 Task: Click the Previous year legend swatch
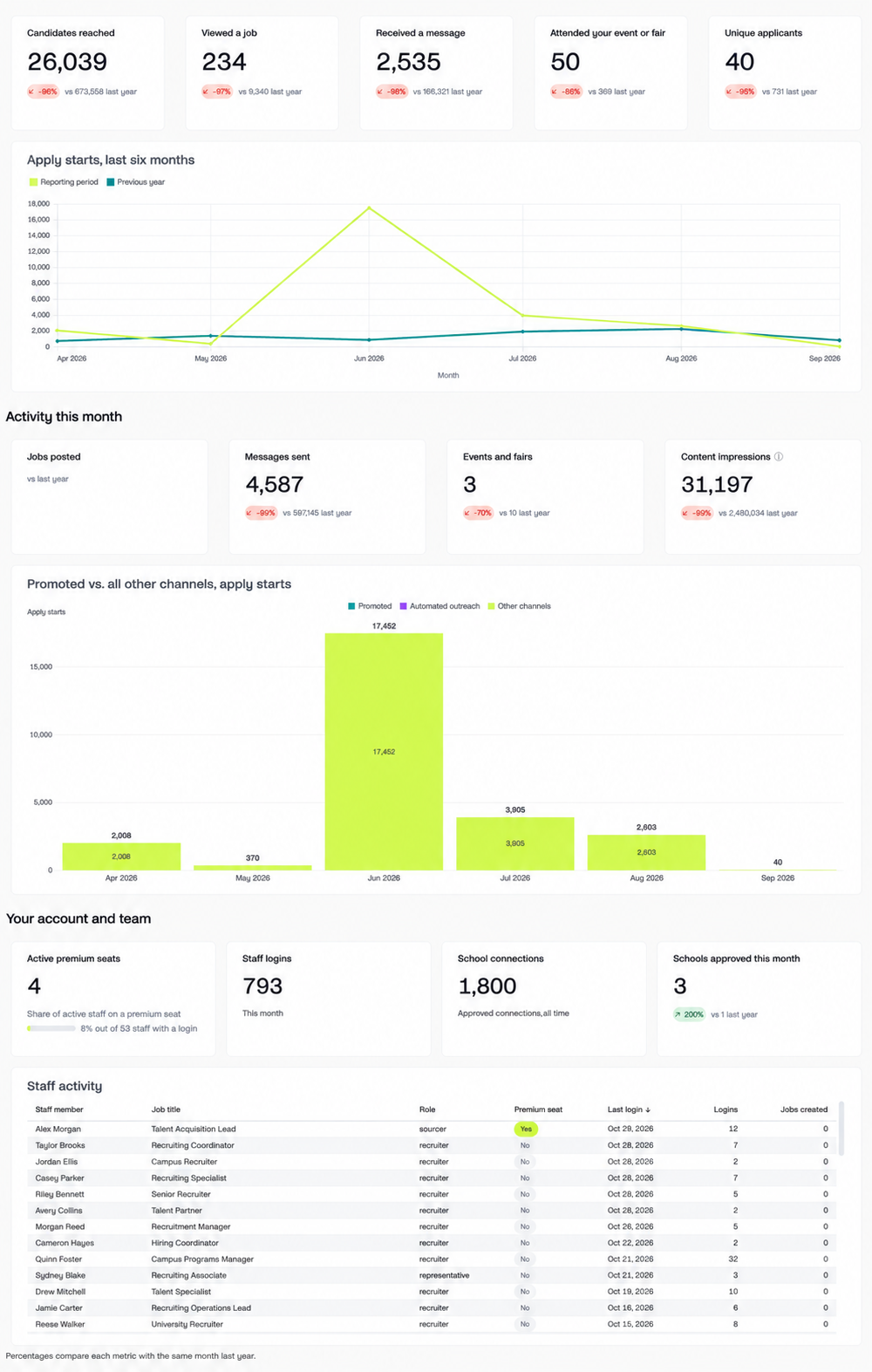[x=111, y=182]
